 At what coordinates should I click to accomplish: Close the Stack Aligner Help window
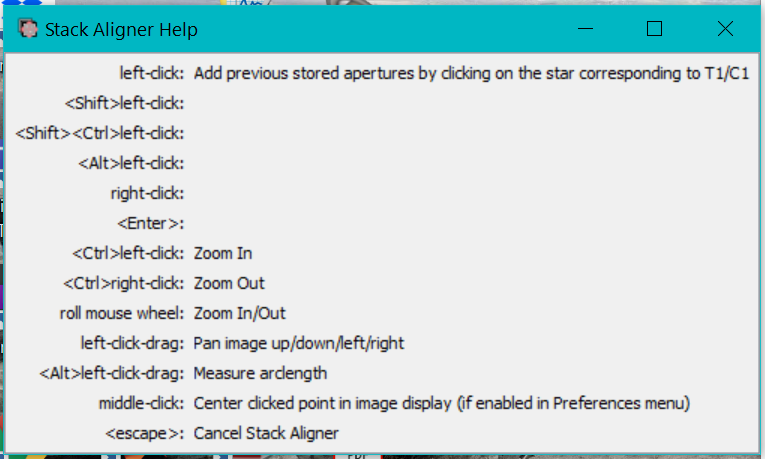pos(725,30)
